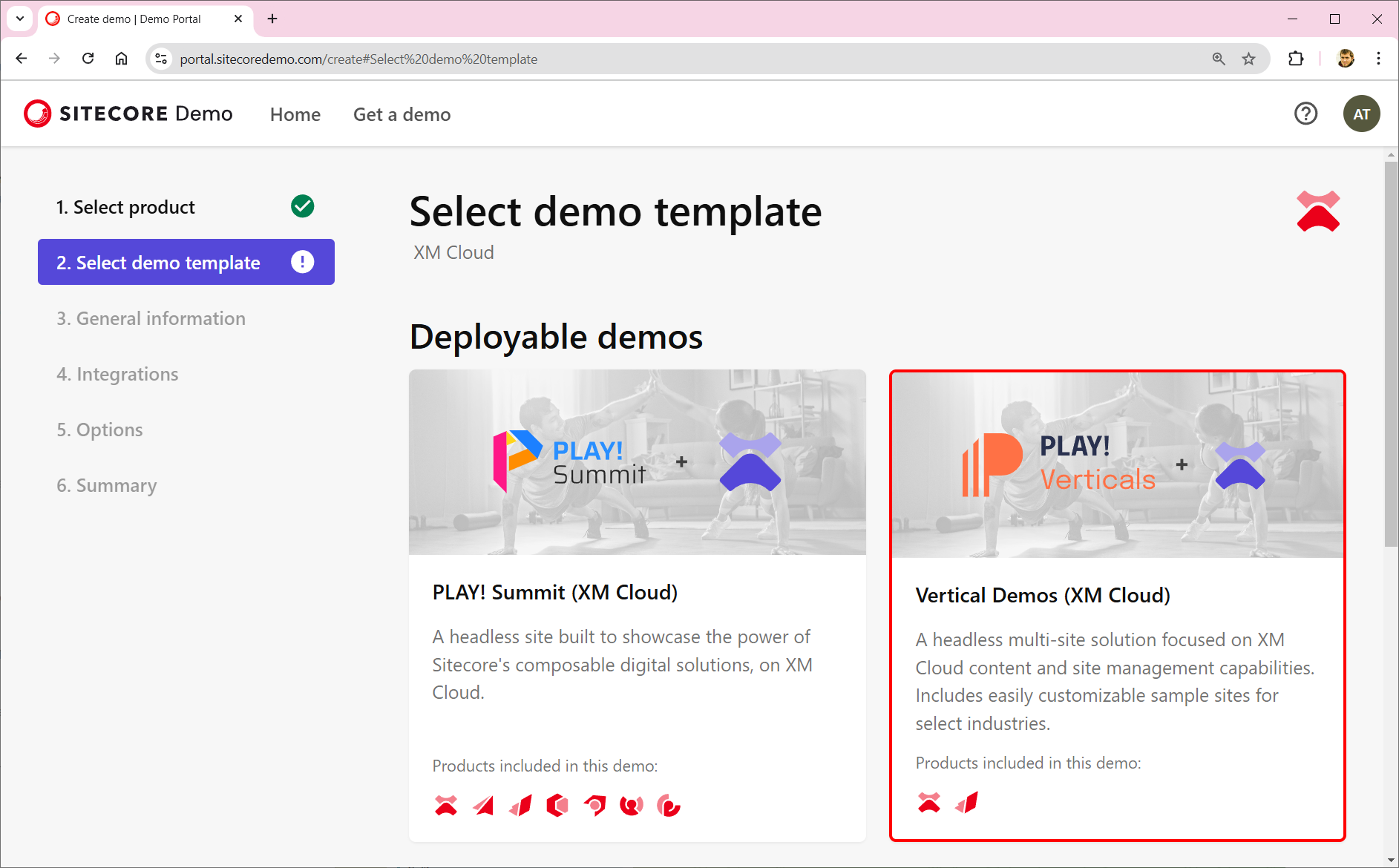This screenshot has width=1399, height=868.
Task: Open the site info icon in address bar
Action: click(x=160, y=59)
